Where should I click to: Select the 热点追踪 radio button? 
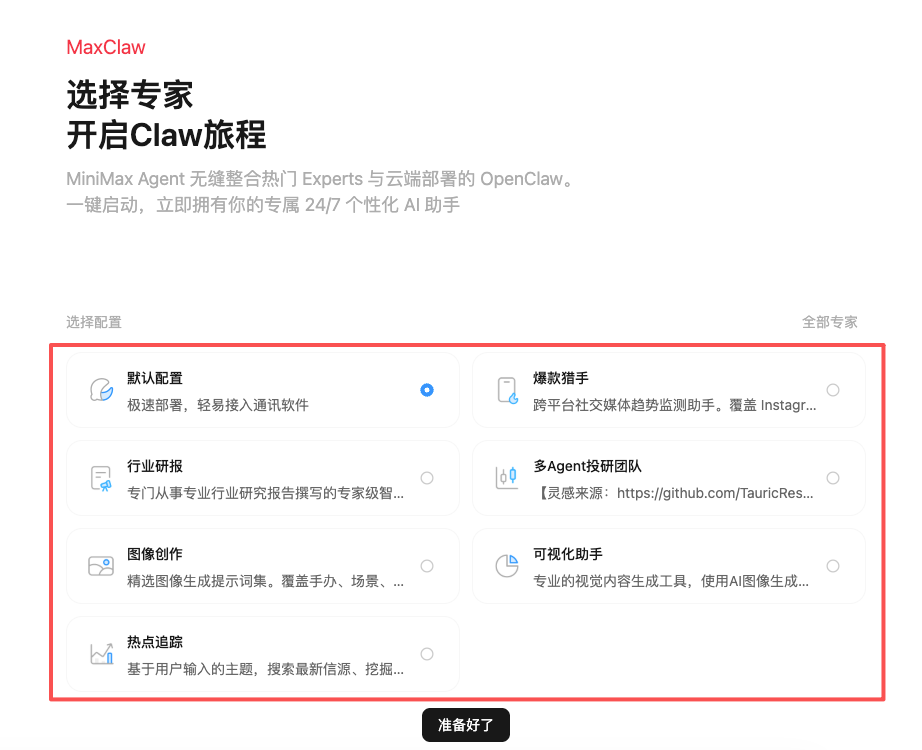pos(427,653)
